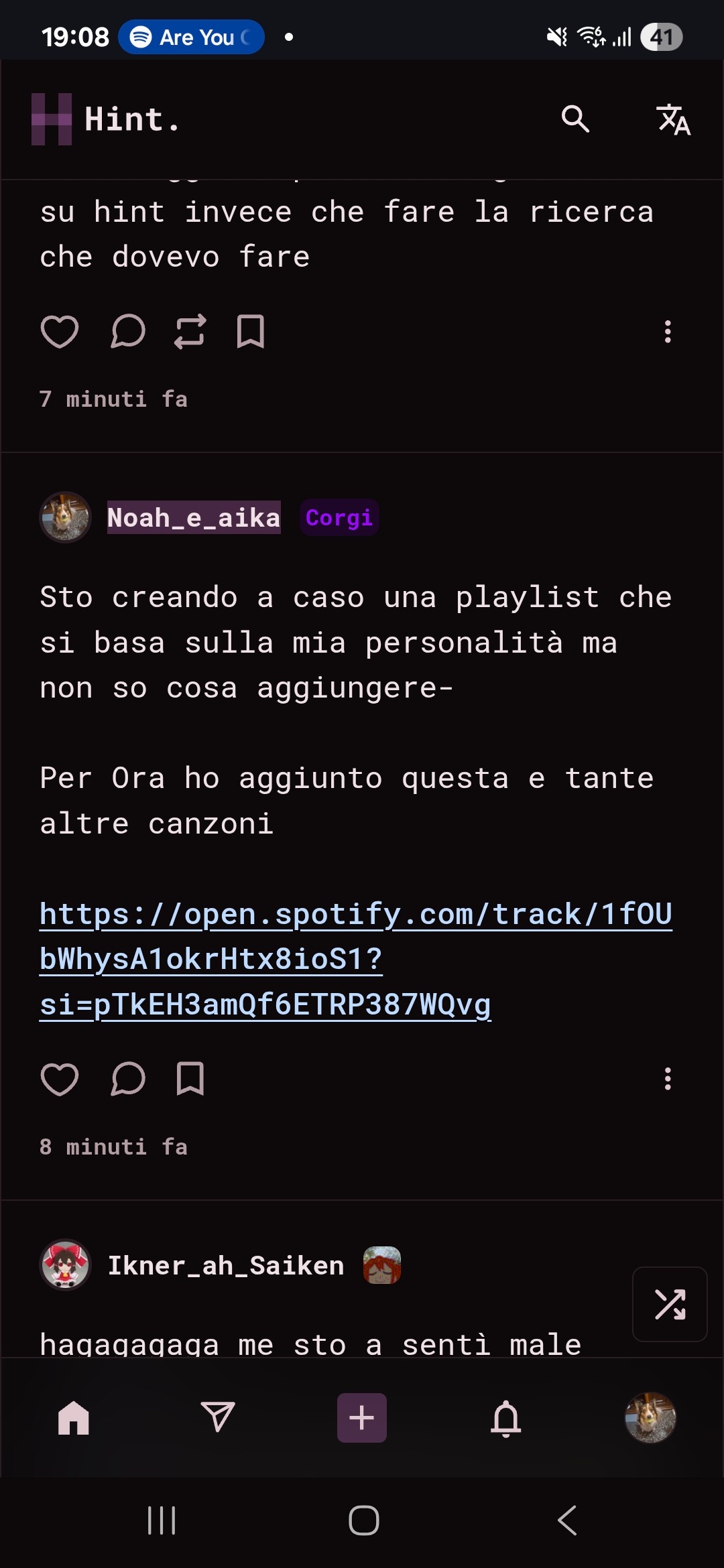
Task: Open Ikner_ah_Saiken's avatar thumbnail
Action: 65,1265
